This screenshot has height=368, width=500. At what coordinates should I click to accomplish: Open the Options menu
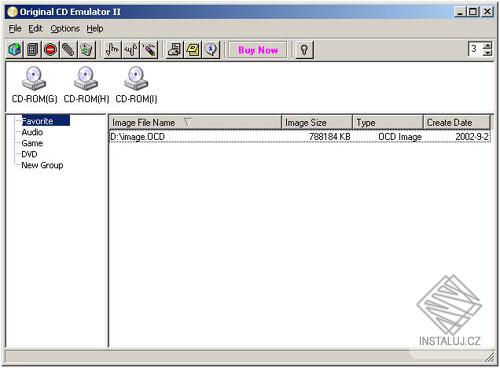[65, 29]
